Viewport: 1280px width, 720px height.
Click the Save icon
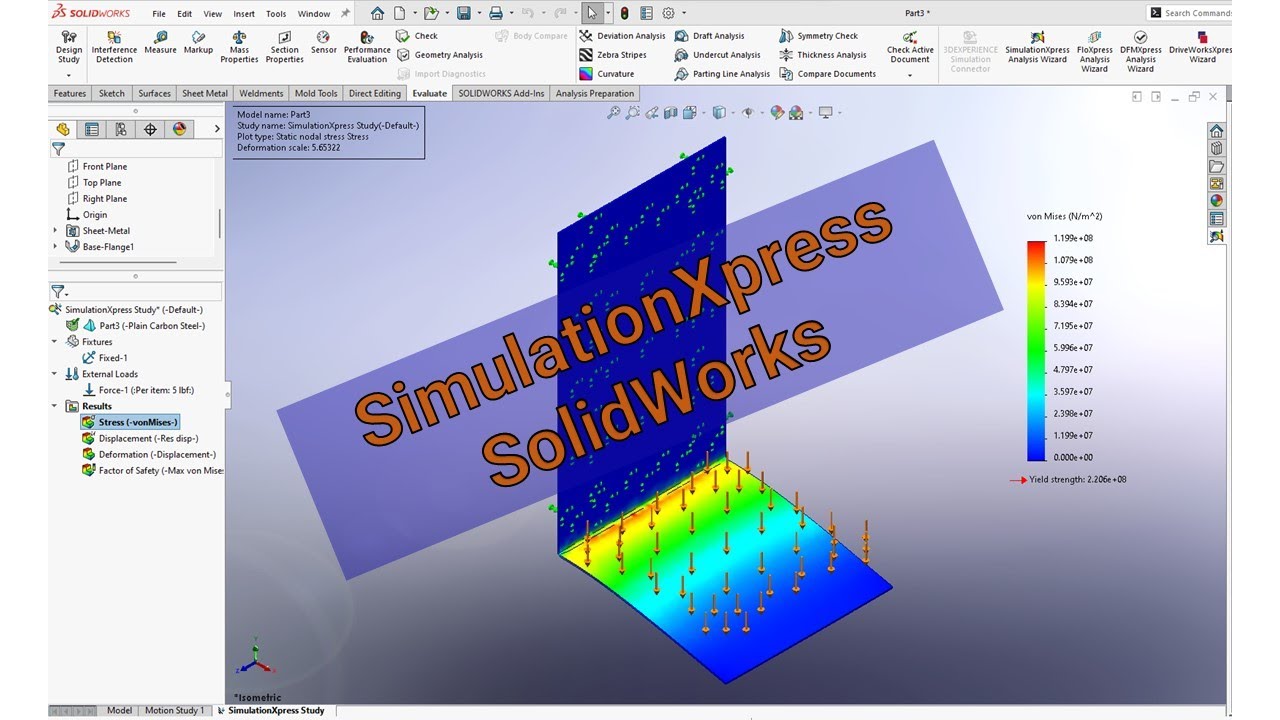point(463,13)
